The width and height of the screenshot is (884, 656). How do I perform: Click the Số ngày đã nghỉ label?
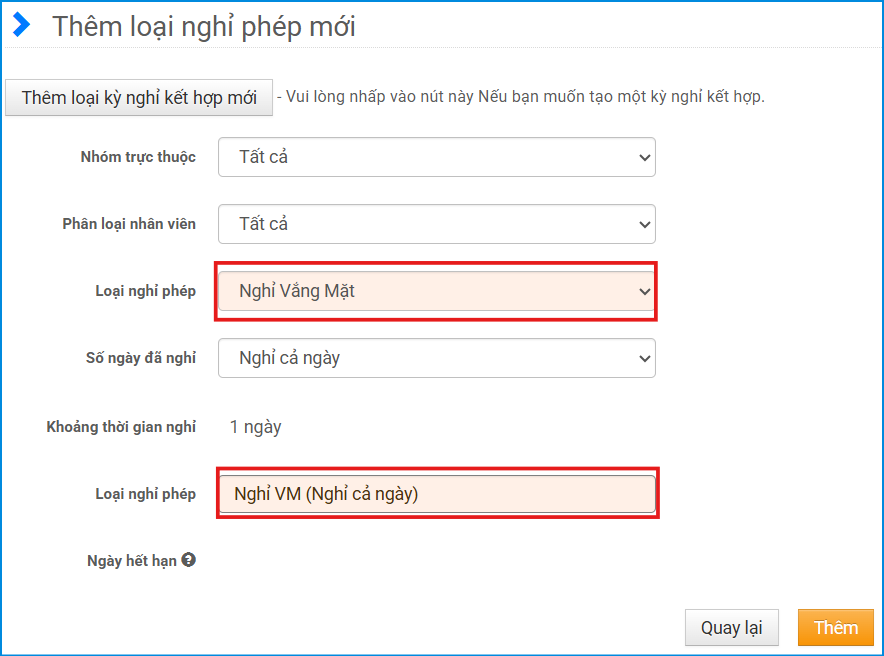141,358
